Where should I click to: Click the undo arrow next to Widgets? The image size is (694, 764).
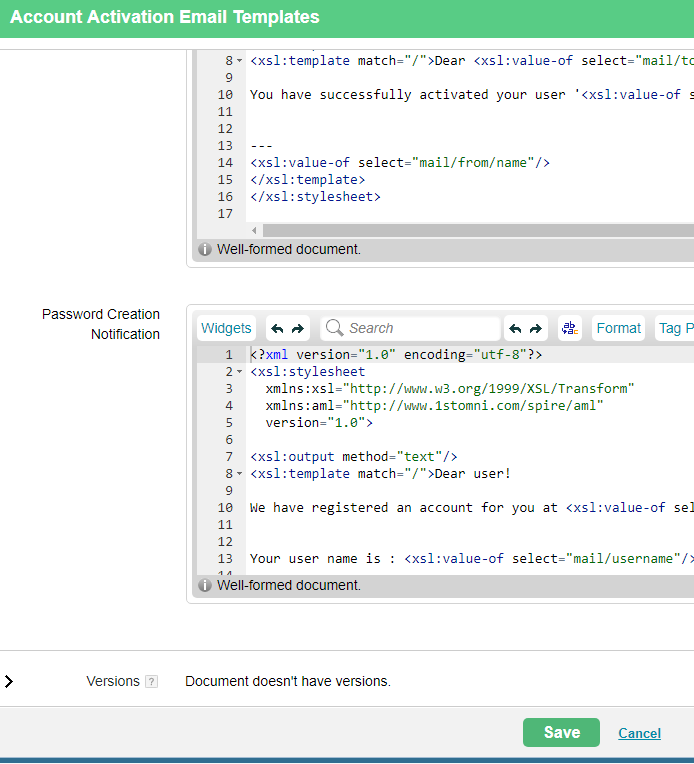click(277, 328)
